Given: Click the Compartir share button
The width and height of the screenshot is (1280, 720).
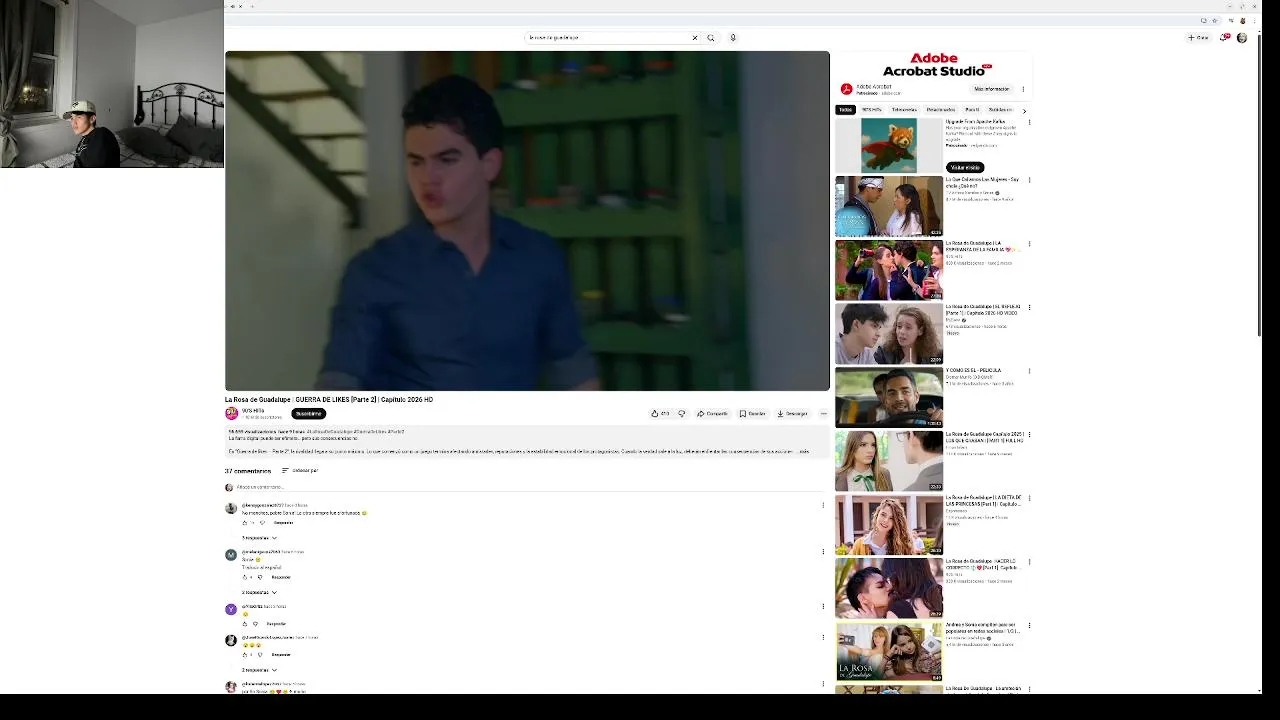Looking at the screenshot, I should (713, 413).
